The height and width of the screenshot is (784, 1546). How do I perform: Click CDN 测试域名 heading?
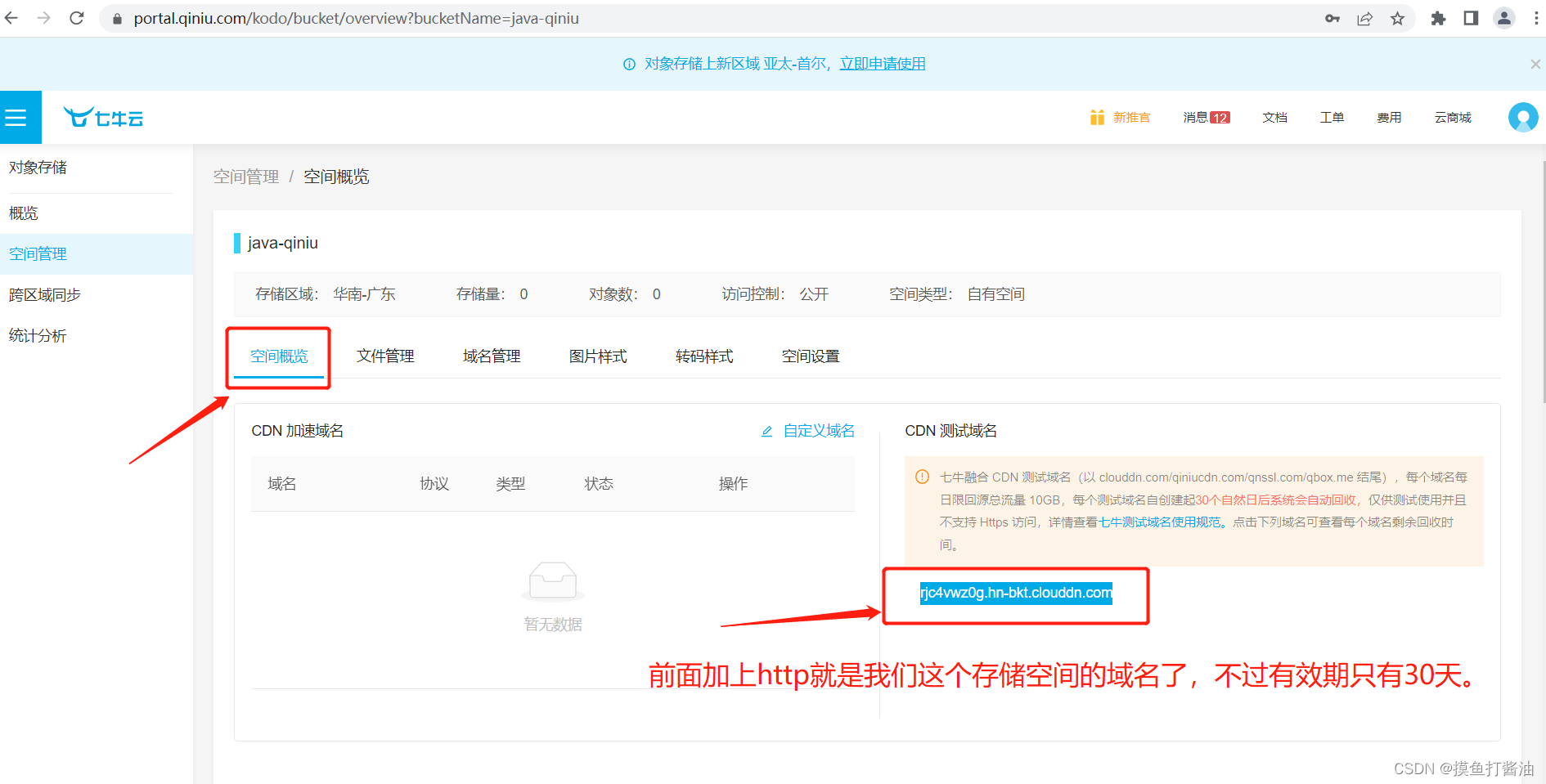pos(951,431)
